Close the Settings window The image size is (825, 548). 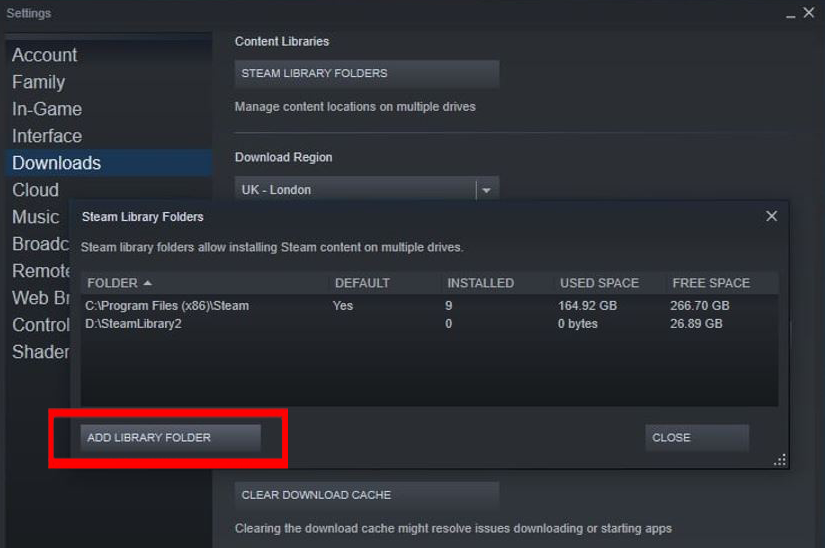809,13
